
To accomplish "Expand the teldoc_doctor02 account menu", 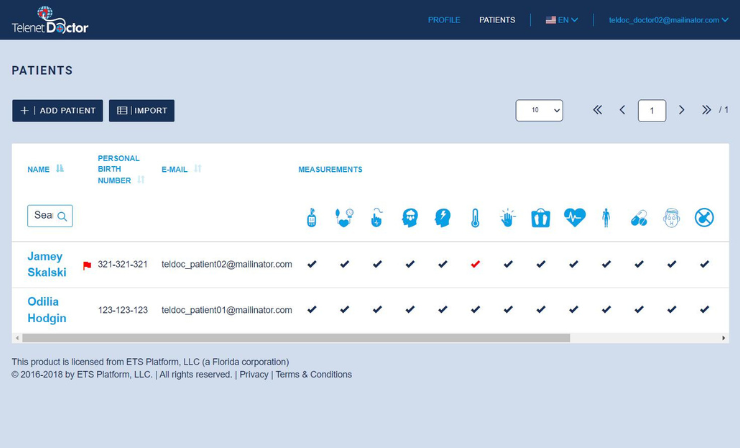I will (669, 20).
